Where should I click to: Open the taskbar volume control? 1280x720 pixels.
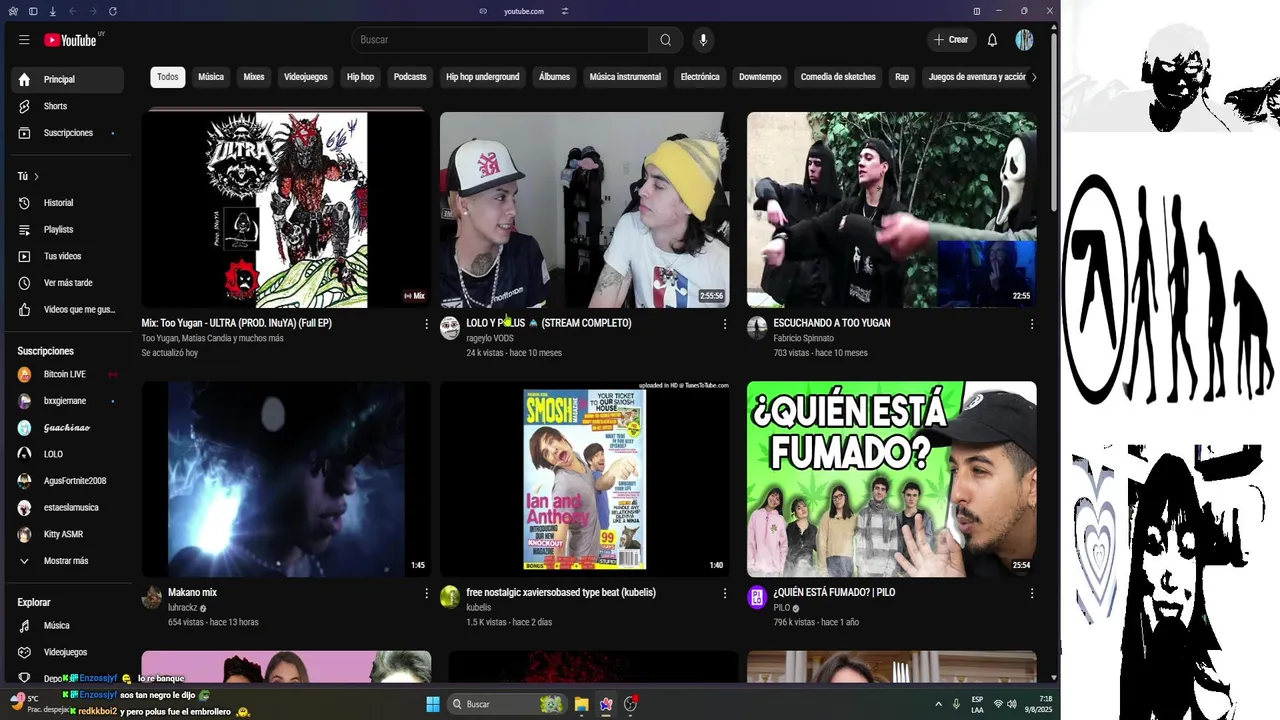[x=1012, y=704]
